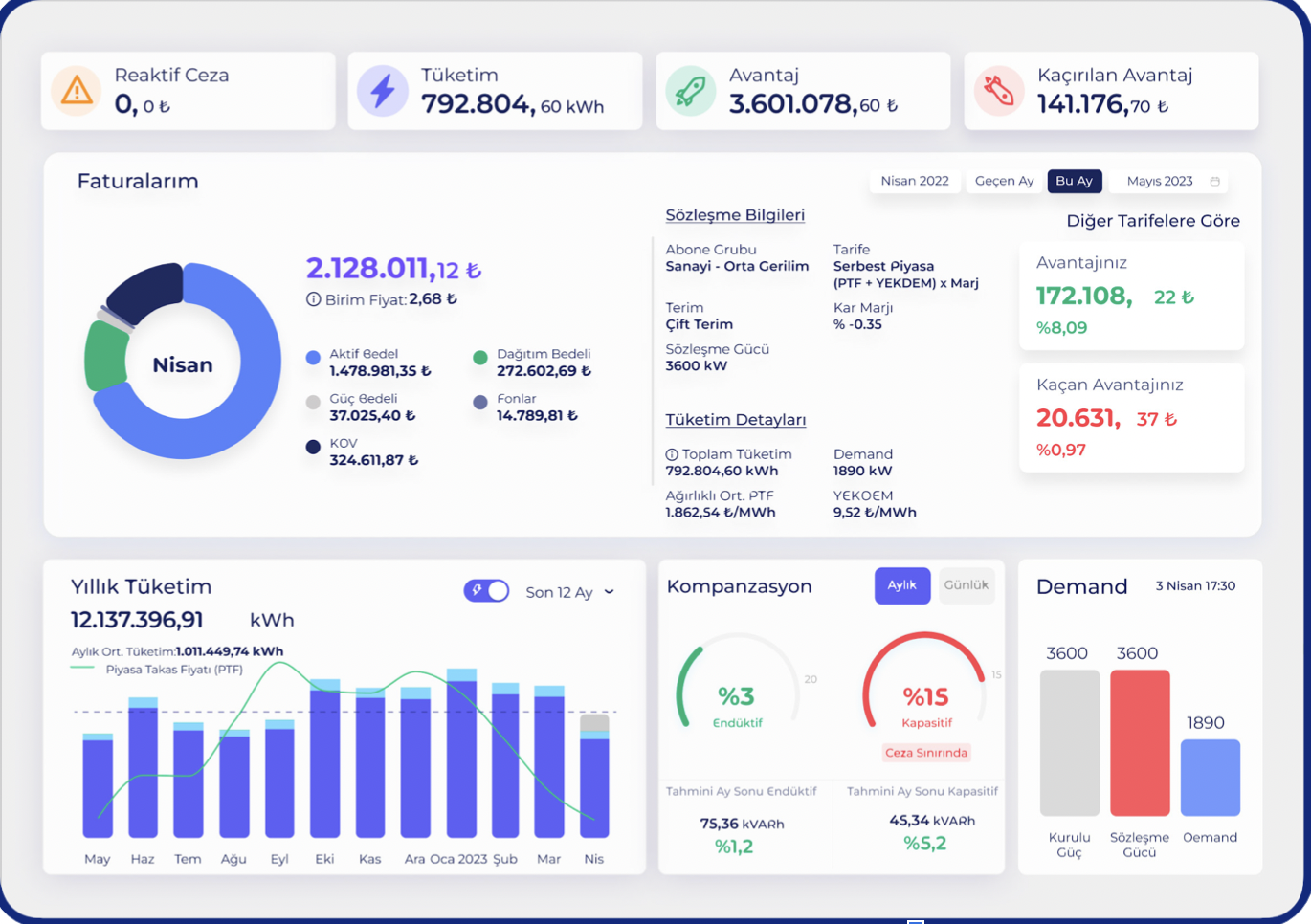
Task: Select the Bu Ay tab
Action: pyautogui.click(x=1075, y=181)
